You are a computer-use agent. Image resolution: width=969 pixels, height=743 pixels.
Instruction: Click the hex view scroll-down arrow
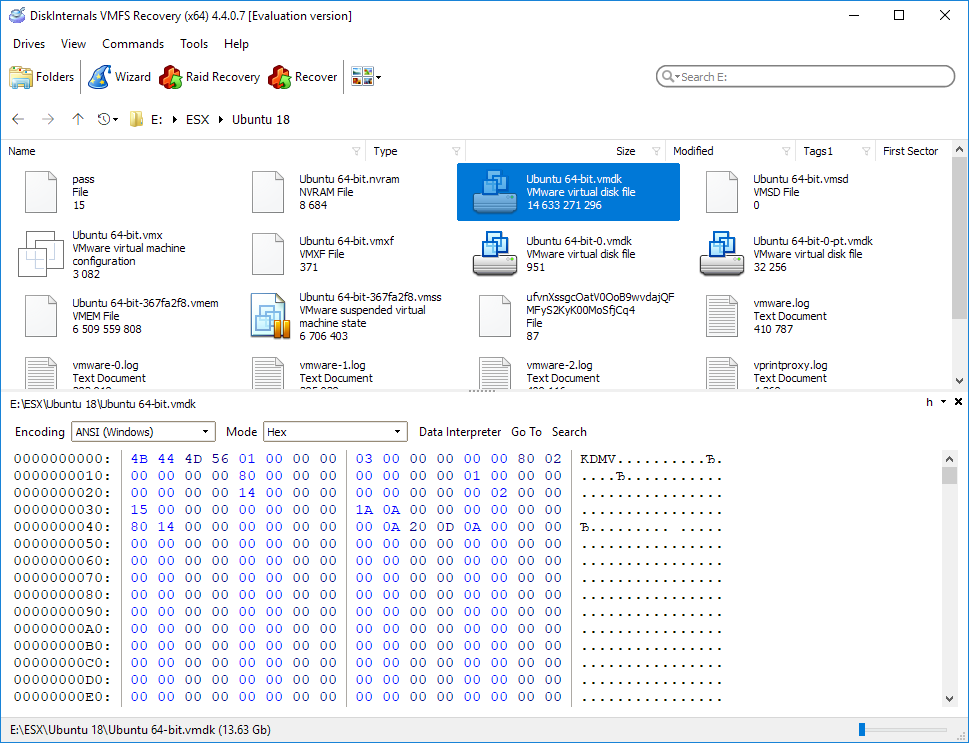pos(950,698)
